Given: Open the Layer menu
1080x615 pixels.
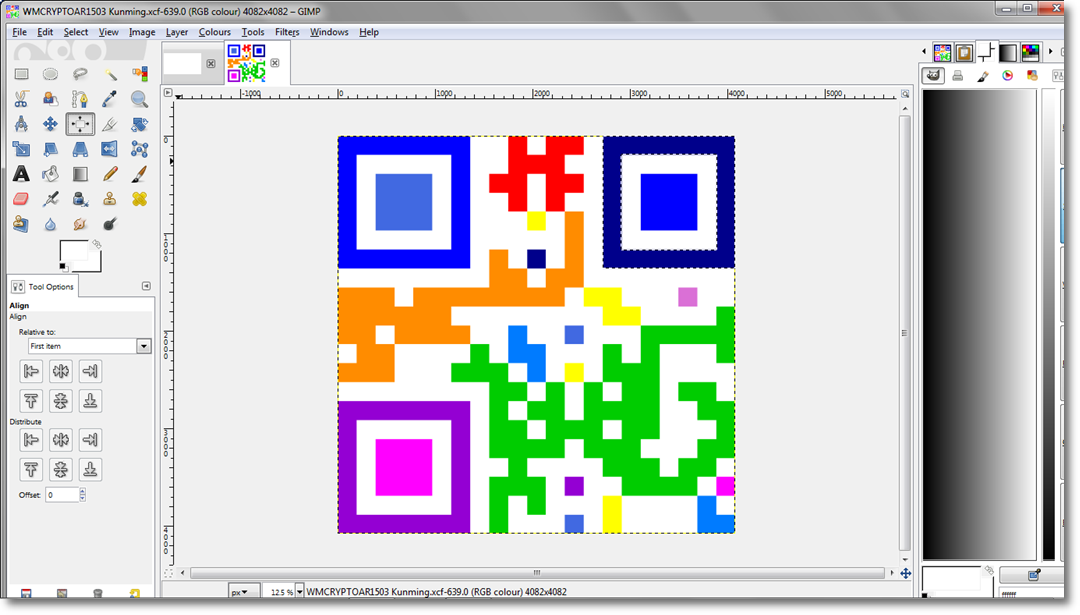Looking at the screenshot, I should pyautogui.click(x=176, y=32).
